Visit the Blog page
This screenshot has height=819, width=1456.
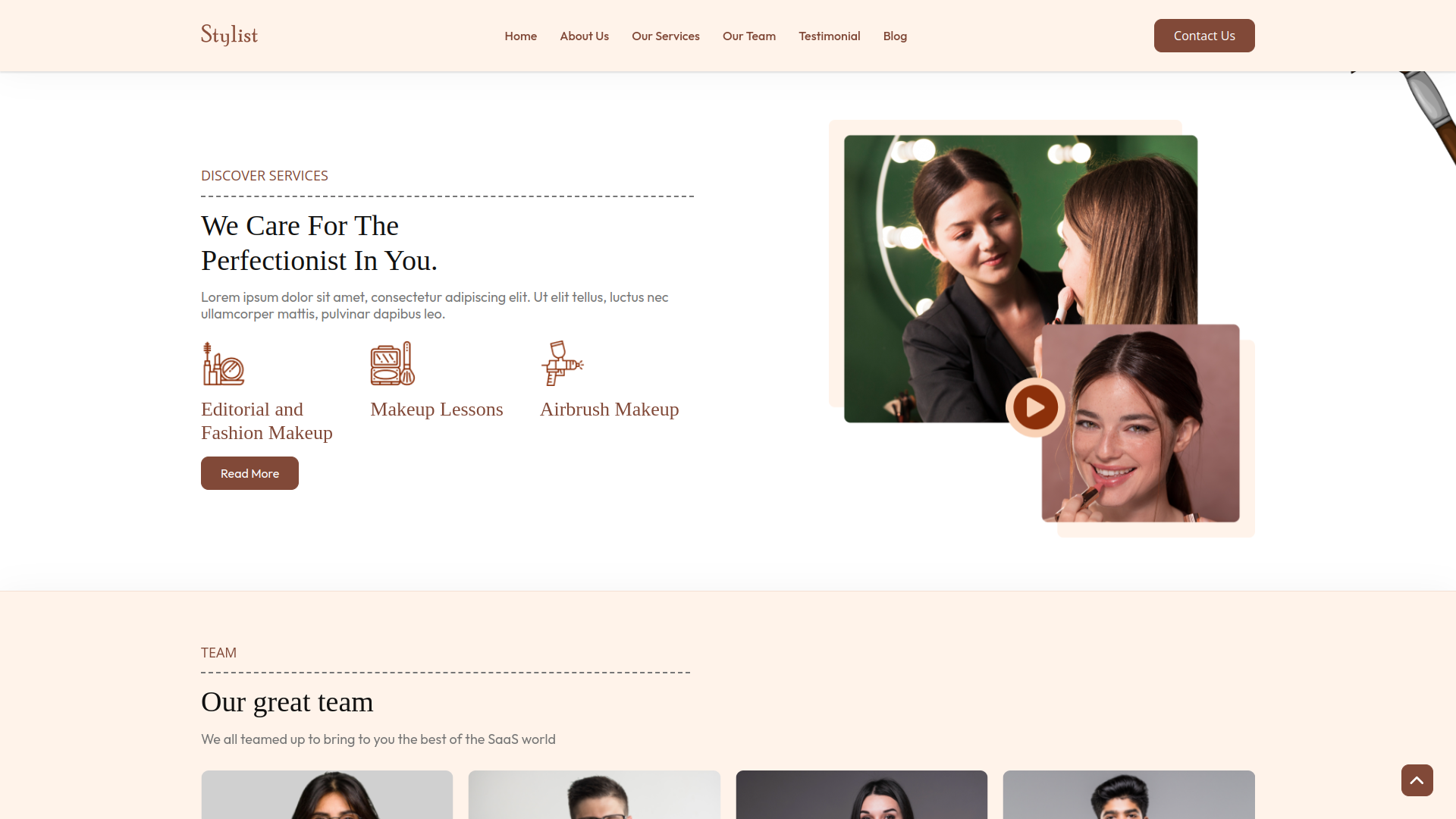point(894,36)
